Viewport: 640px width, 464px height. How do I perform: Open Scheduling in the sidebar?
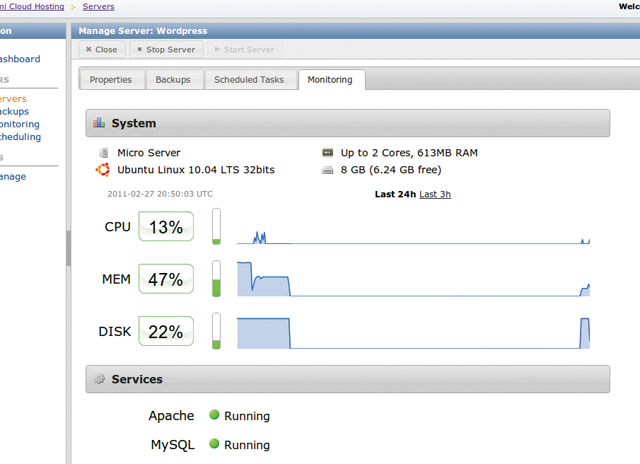(20, 137)
